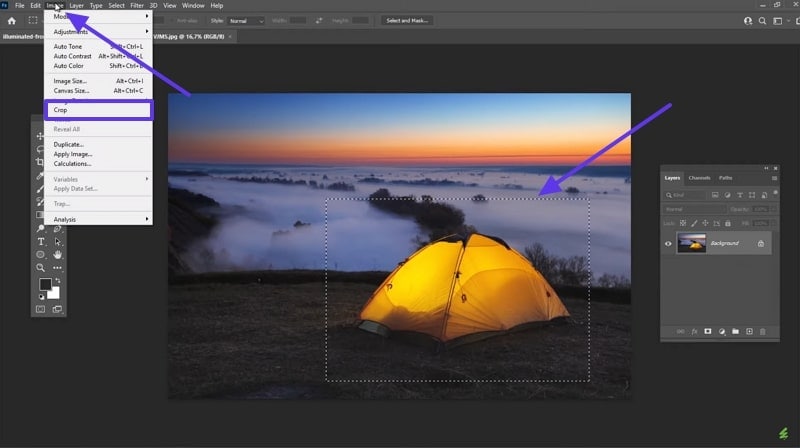Viewport: 800px width, 448px height.
Task: Open the Filter menu
Action: point(137,6)
